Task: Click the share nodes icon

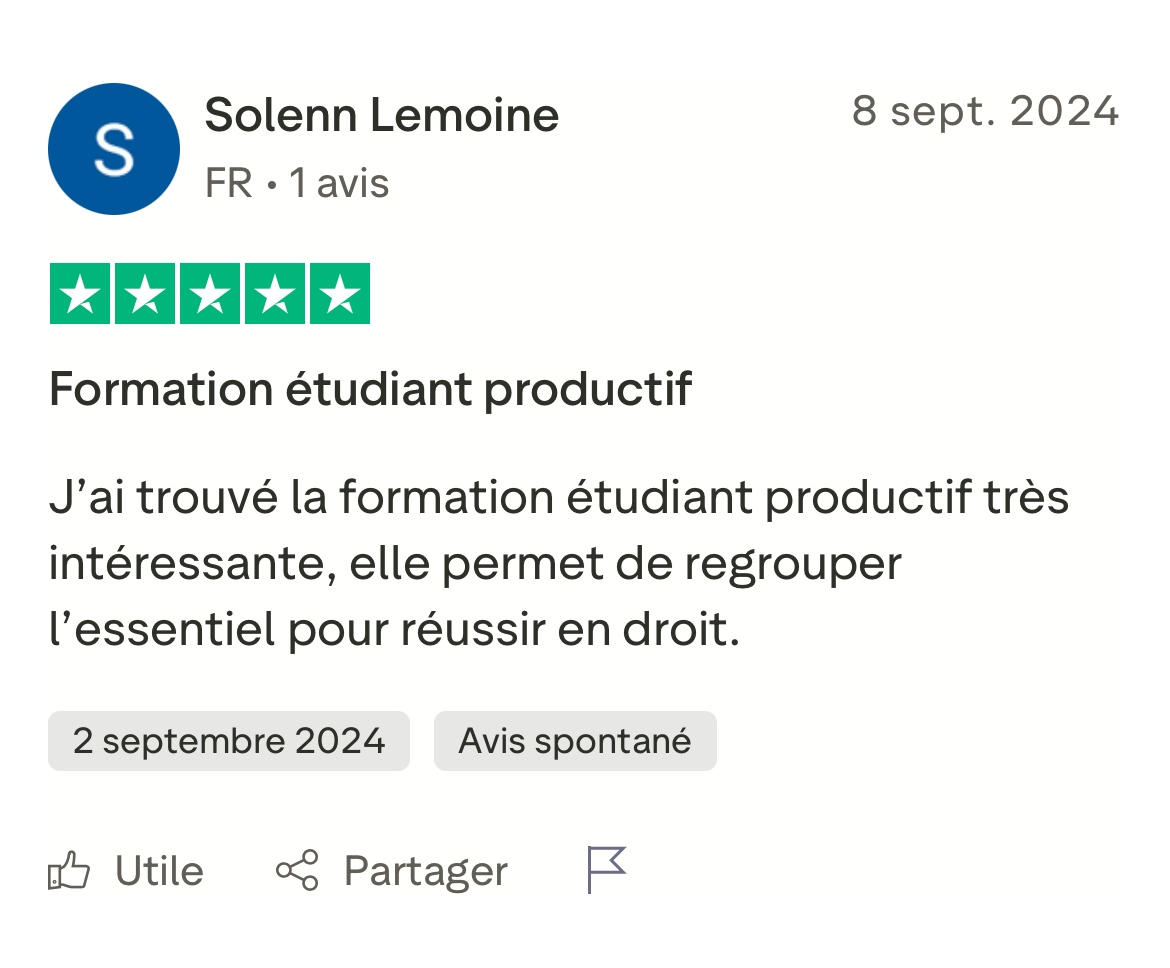Action: point(297,870)
